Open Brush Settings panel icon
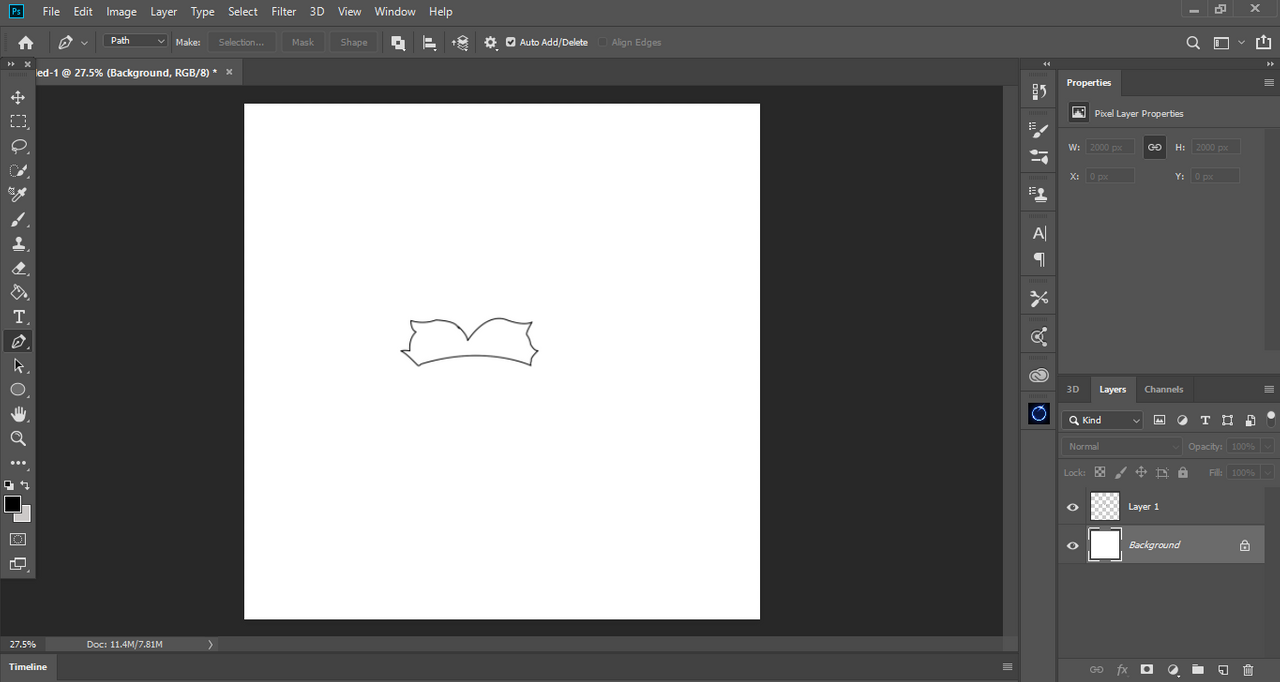Image resolution: width=1280 pixels, height=682 pixels. click(1039, 130)
